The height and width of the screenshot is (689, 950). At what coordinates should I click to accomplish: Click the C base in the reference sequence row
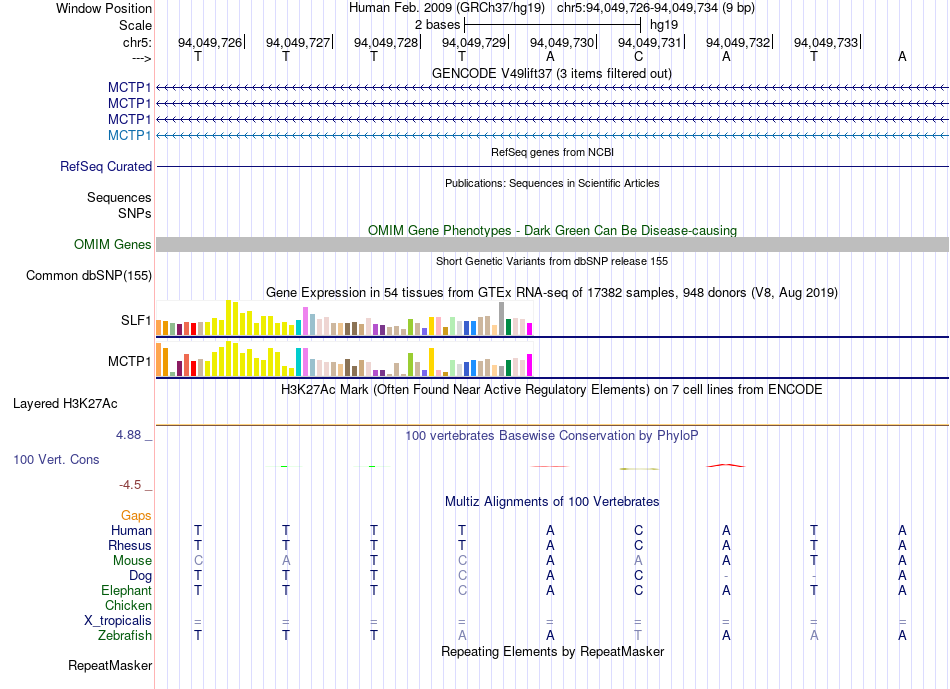click(638, 57)
